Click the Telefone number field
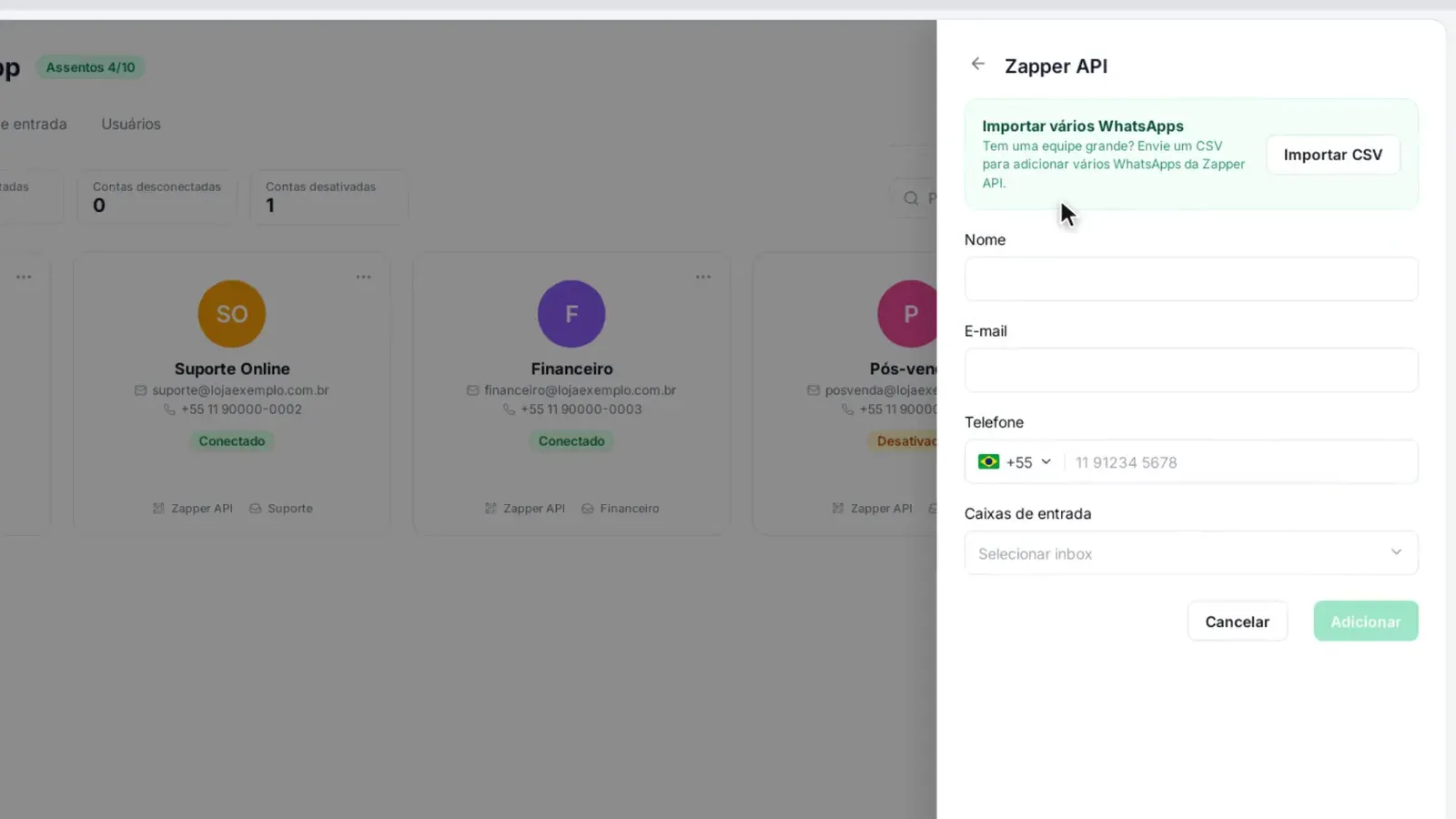1456x819 pixels. tap(1241, 462)
